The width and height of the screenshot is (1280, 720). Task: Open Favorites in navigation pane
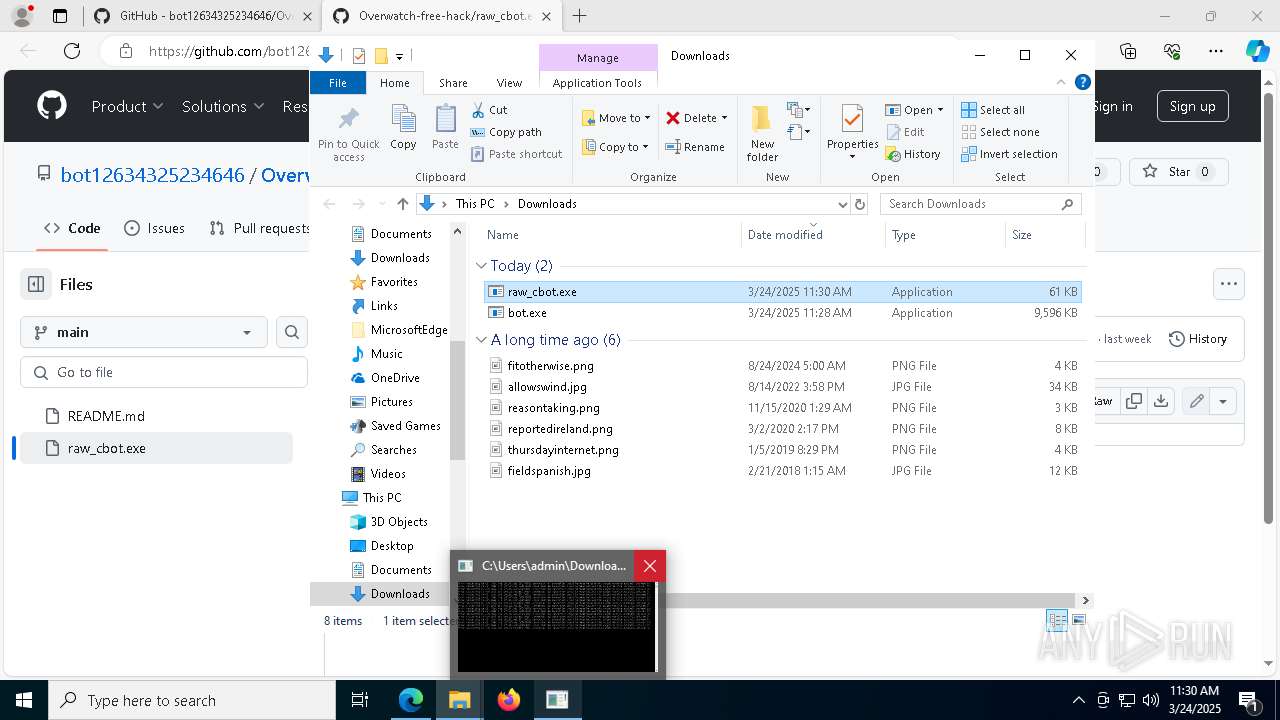pos(394,282)
